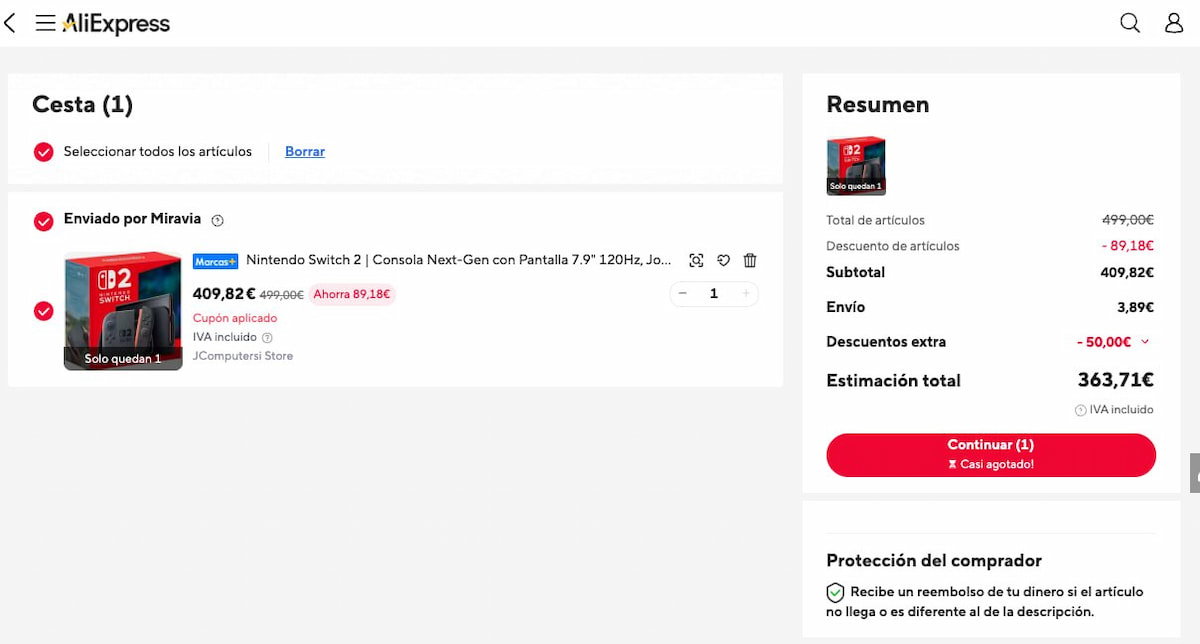Decrease quantity with minus button
This screenshot has height=644, width=1200.
683,294
